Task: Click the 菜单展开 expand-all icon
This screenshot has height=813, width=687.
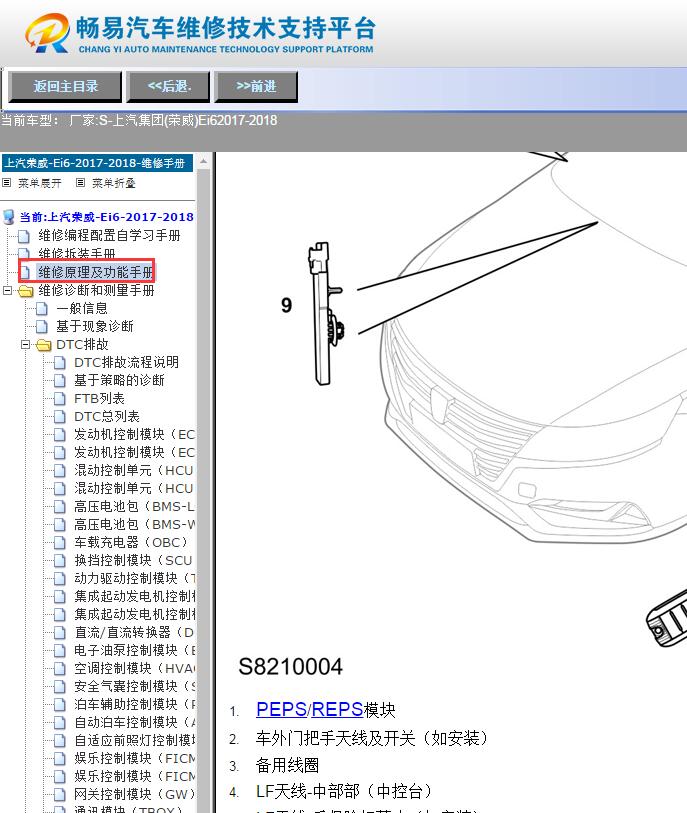Action: coord(6,183)
